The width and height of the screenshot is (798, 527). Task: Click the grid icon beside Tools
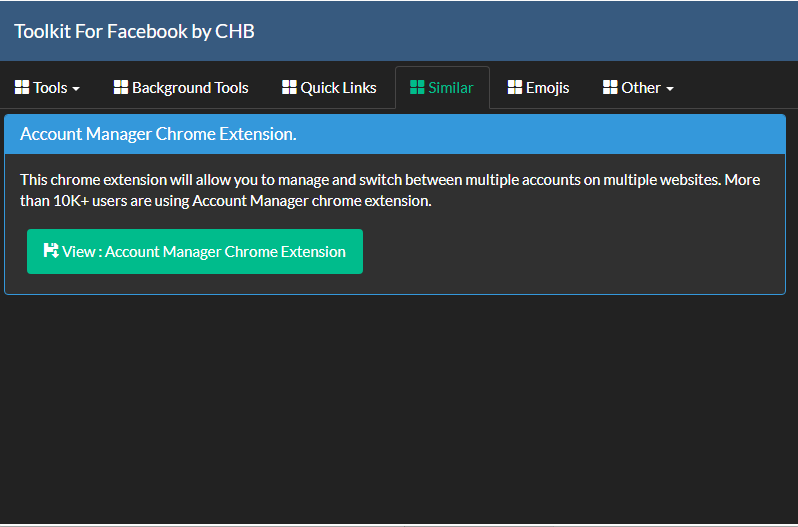pyautogui.click(x=22, y=87)
